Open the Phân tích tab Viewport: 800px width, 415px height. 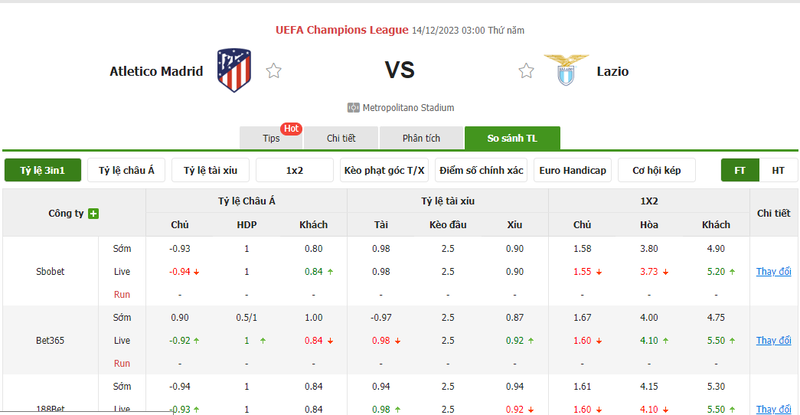coord(421,138)
